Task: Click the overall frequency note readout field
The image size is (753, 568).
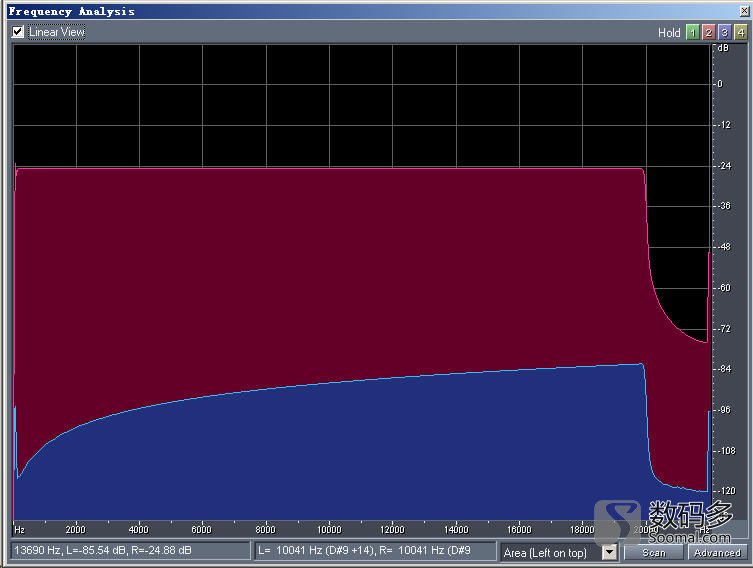Action: [x=375, y=551]
